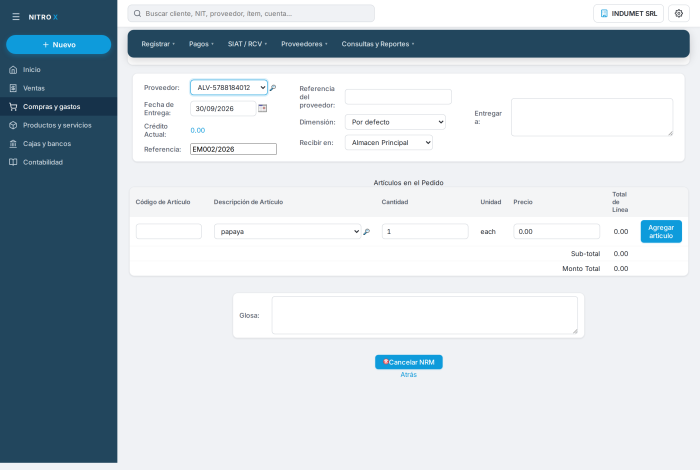700x470 pixels.
Task: Click the Cancelar NRM button
Action: (409, 362)
